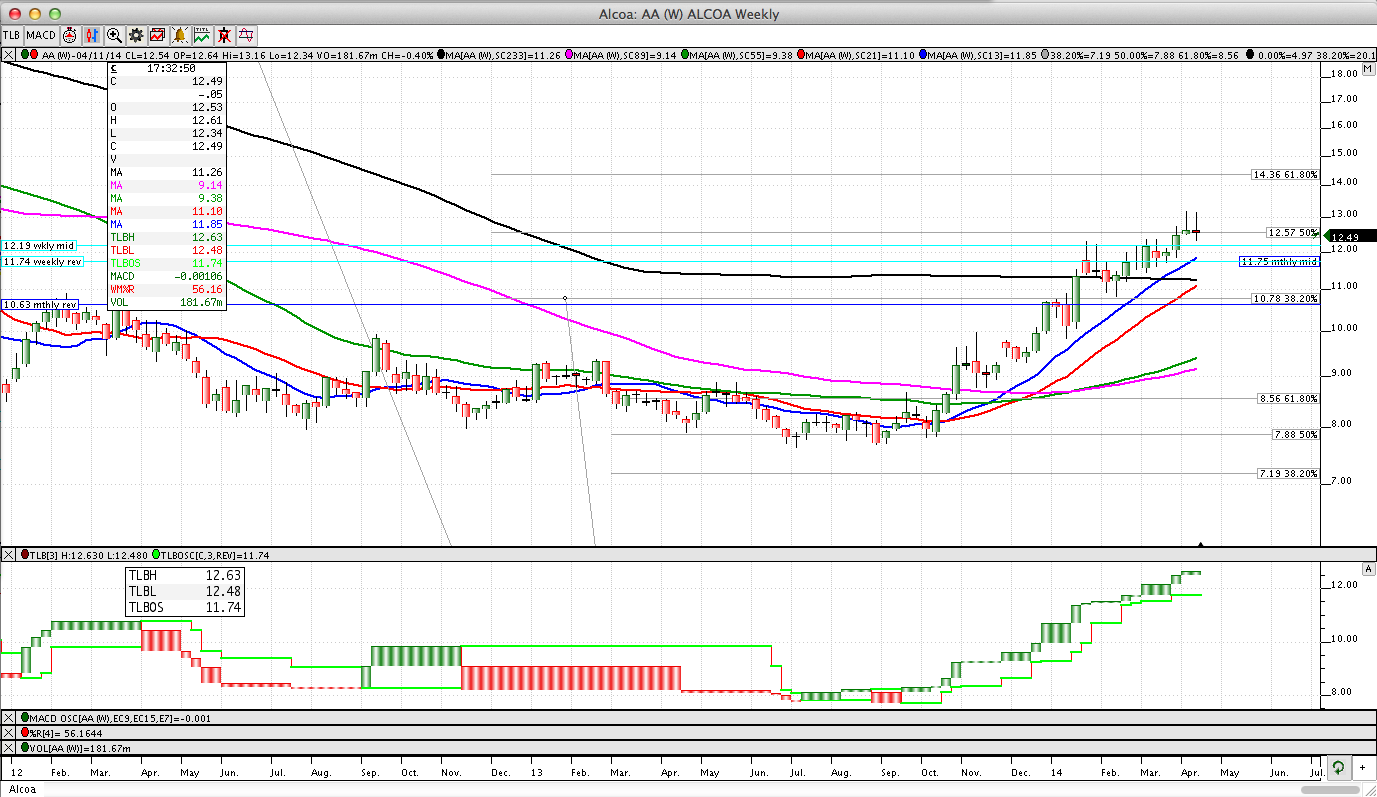This screenshot has height=797, width=1377.
Task: Click the TITL green chart icon
Action: tap(202, 35)
